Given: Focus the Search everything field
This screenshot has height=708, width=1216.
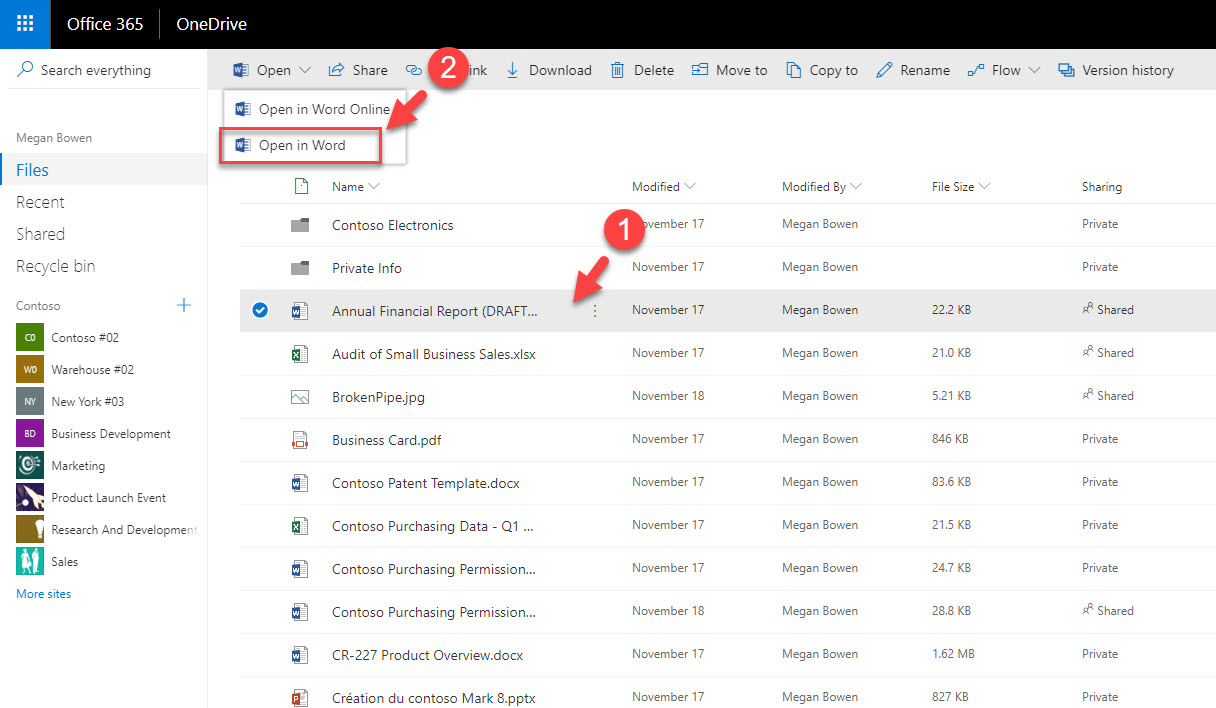Looking at the screenshot, I should [104, 70].
